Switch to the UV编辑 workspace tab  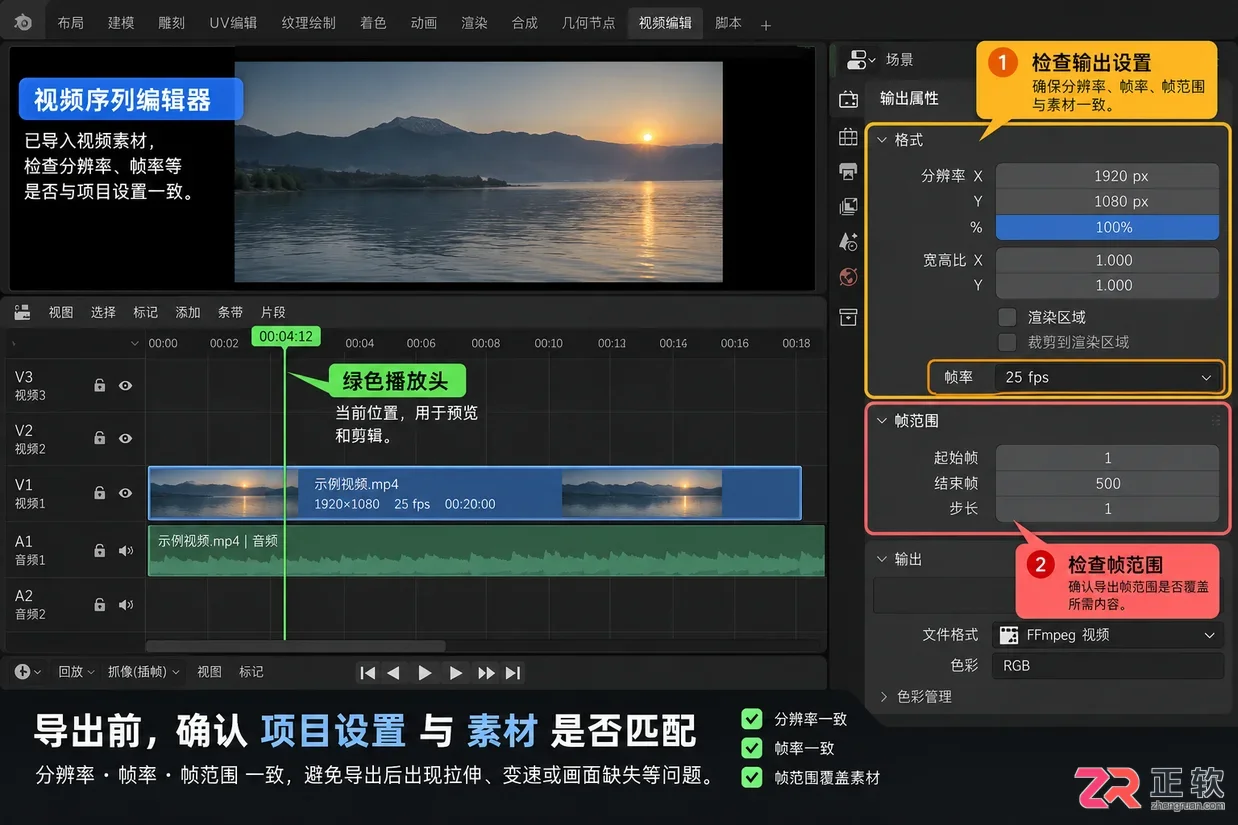pos(233,22)
